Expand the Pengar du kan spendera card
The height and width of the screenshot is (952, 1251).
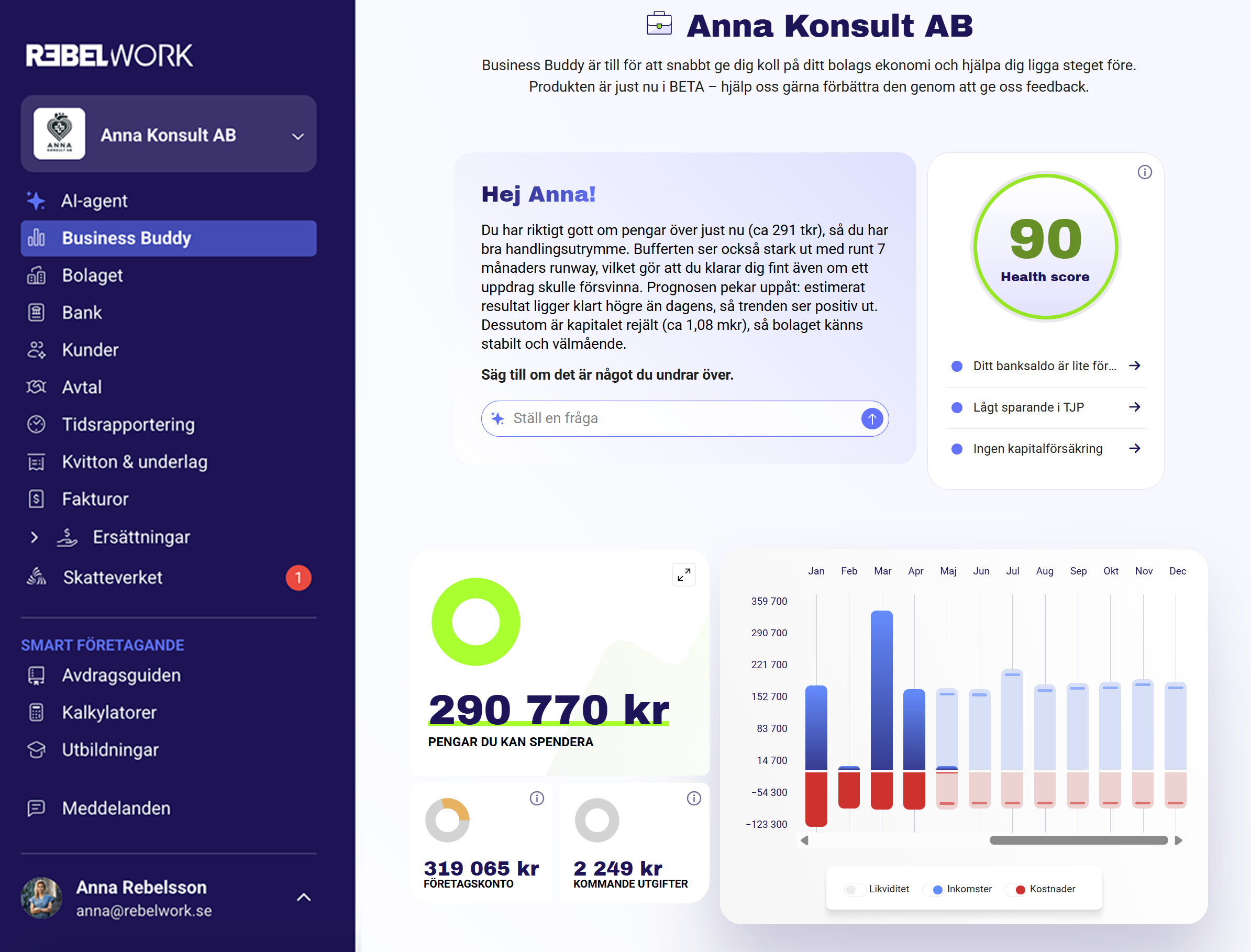684,574
